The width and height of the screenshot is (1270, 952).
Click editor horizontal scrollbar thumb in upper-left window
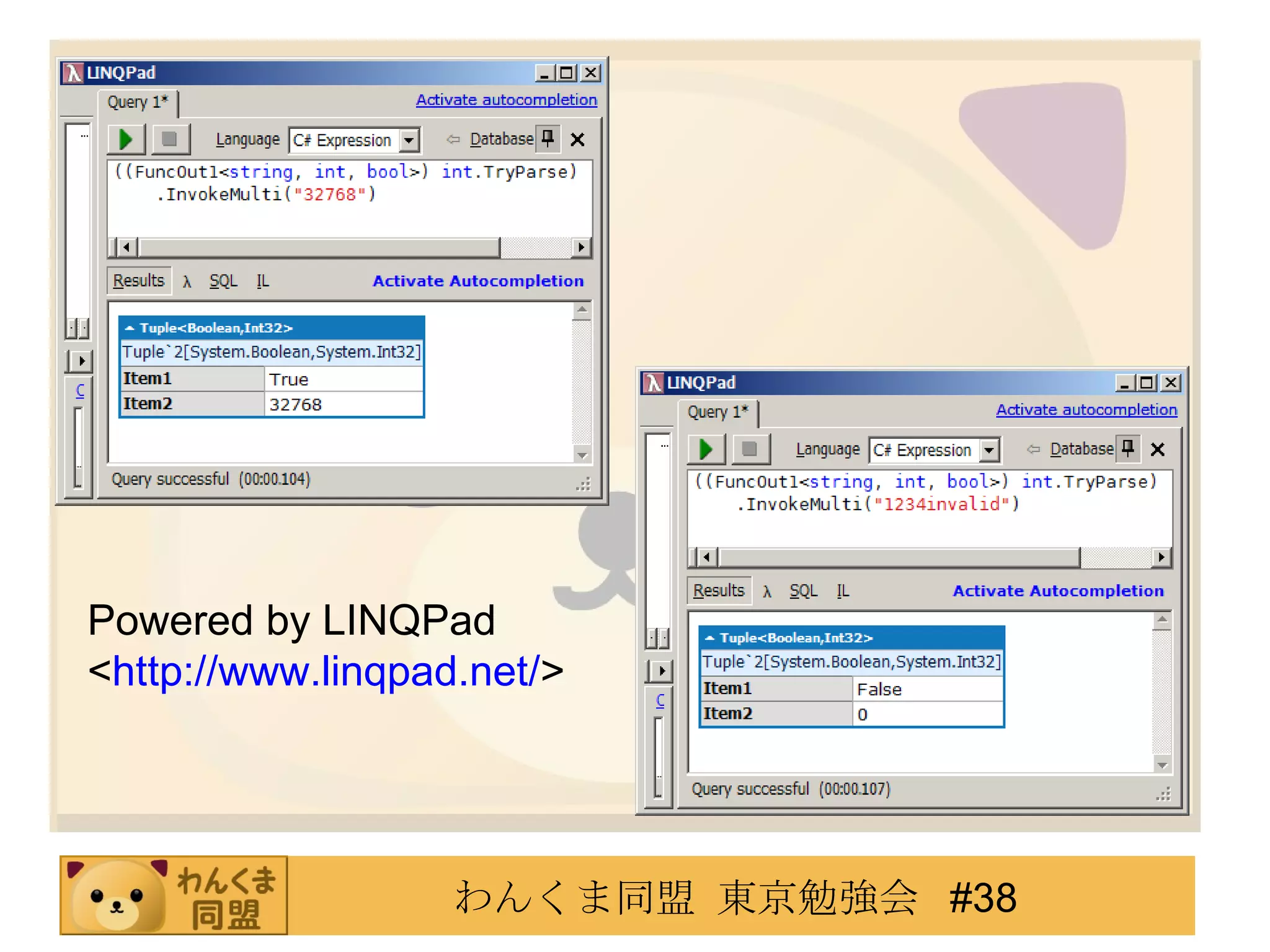319,248
